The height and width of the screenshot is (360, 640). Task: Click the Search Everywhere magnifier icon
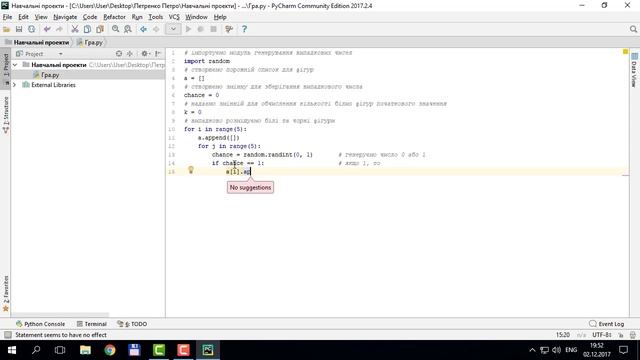pos(633,29)
